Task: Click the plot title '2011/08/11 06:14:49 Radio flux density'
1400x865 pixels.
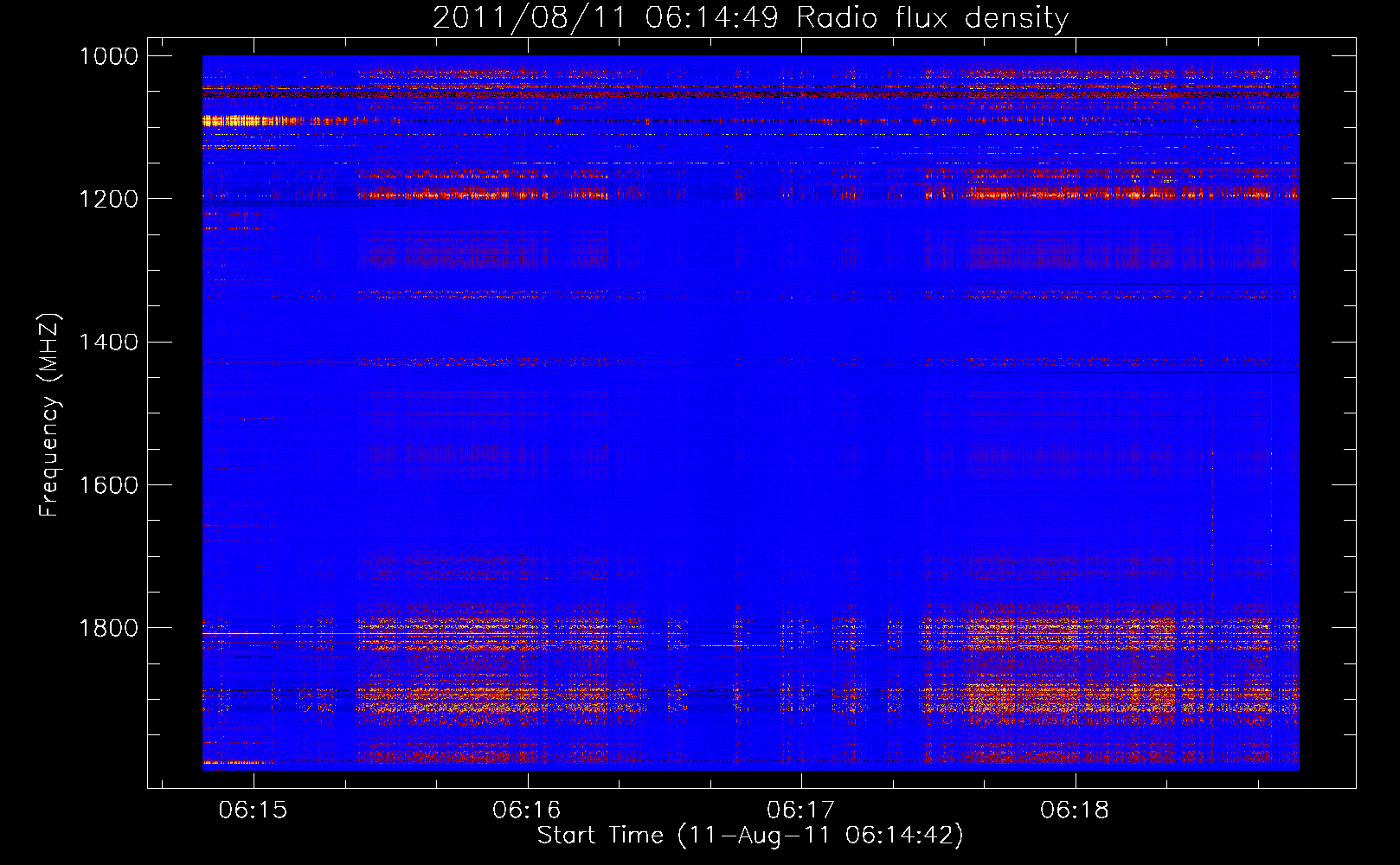Action: 751,17
